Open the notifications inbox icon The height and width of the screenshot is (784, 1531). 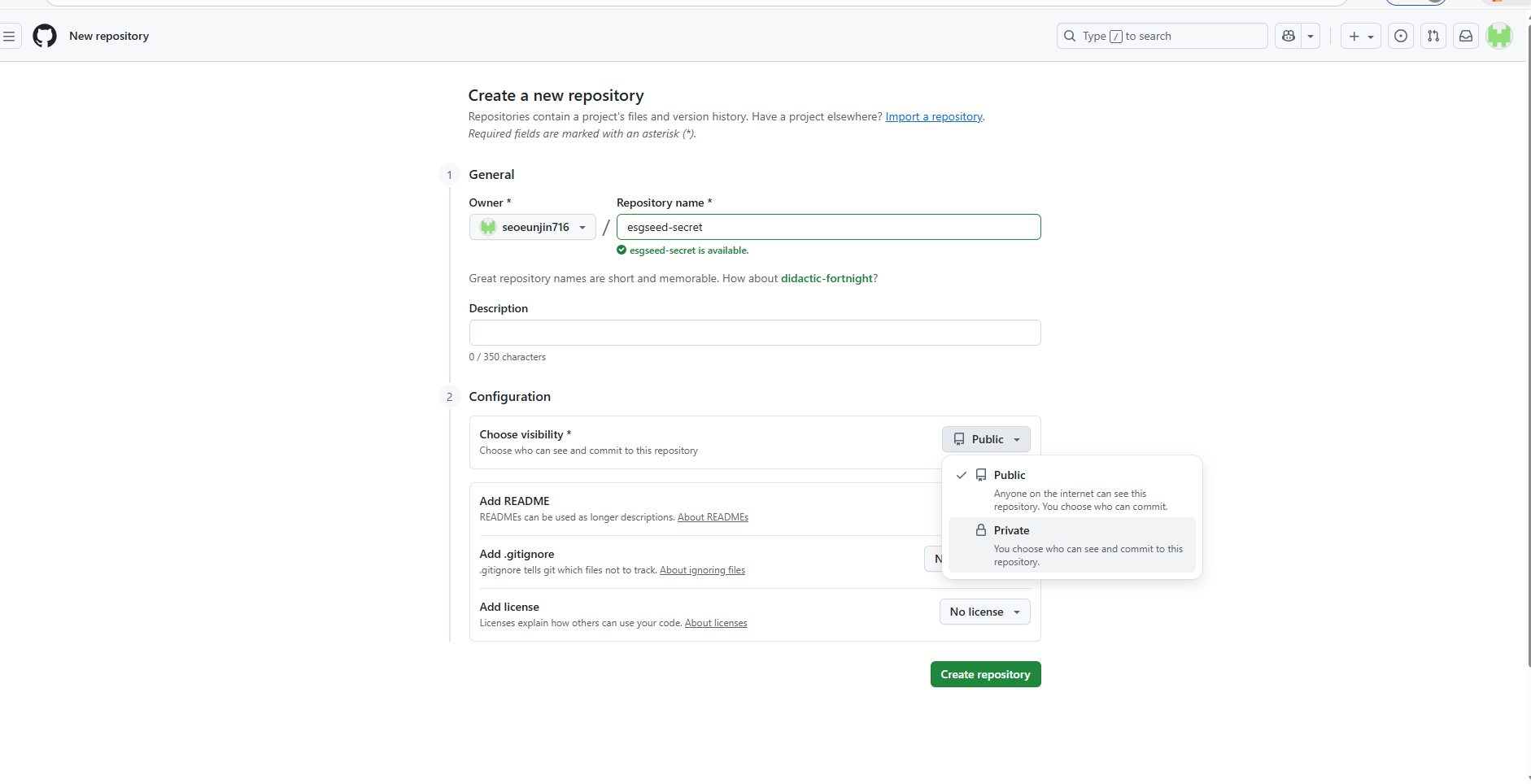coord(1465,36)
